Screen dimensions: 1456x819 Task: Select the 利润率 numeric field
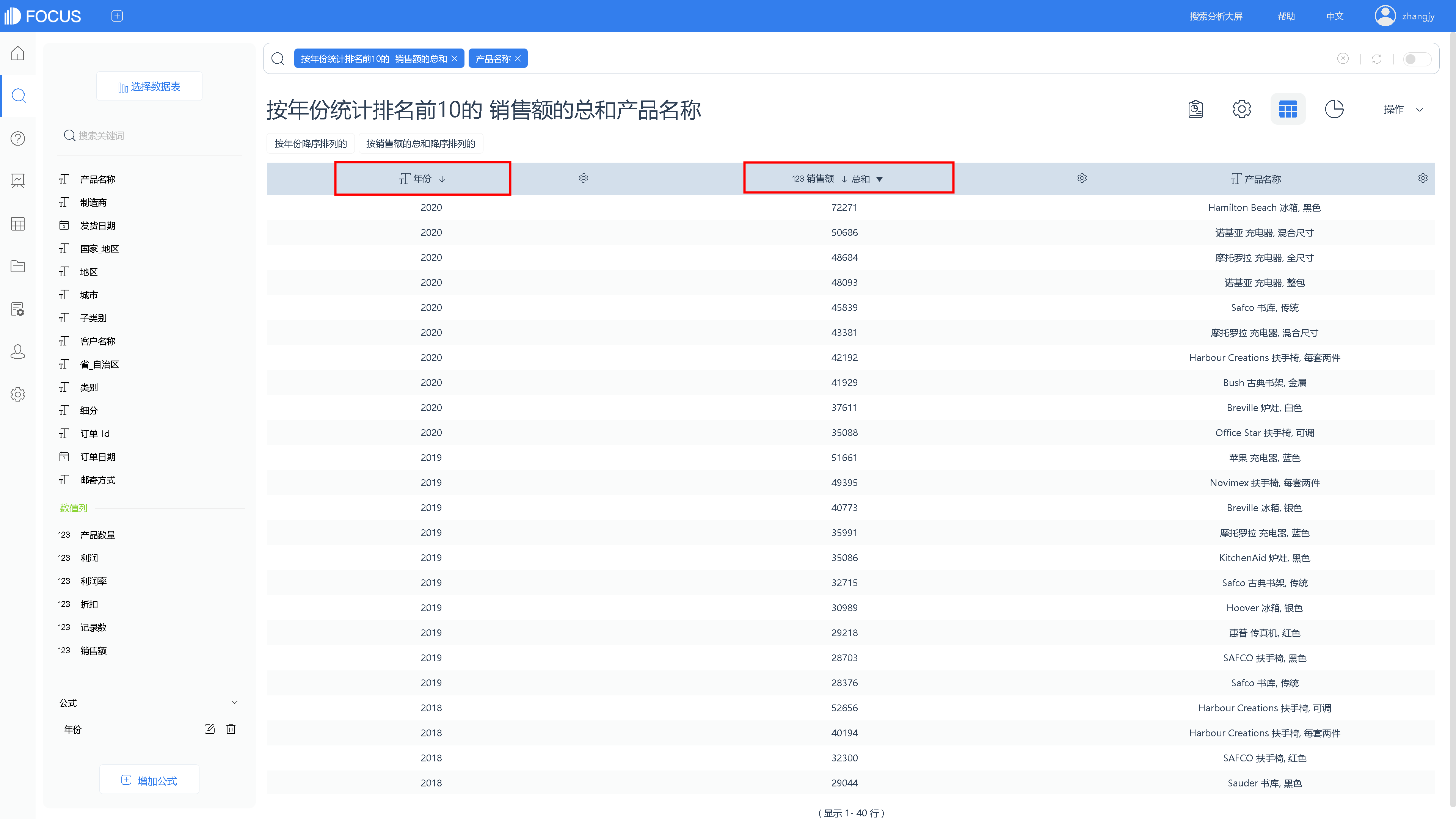click(93, 581)
